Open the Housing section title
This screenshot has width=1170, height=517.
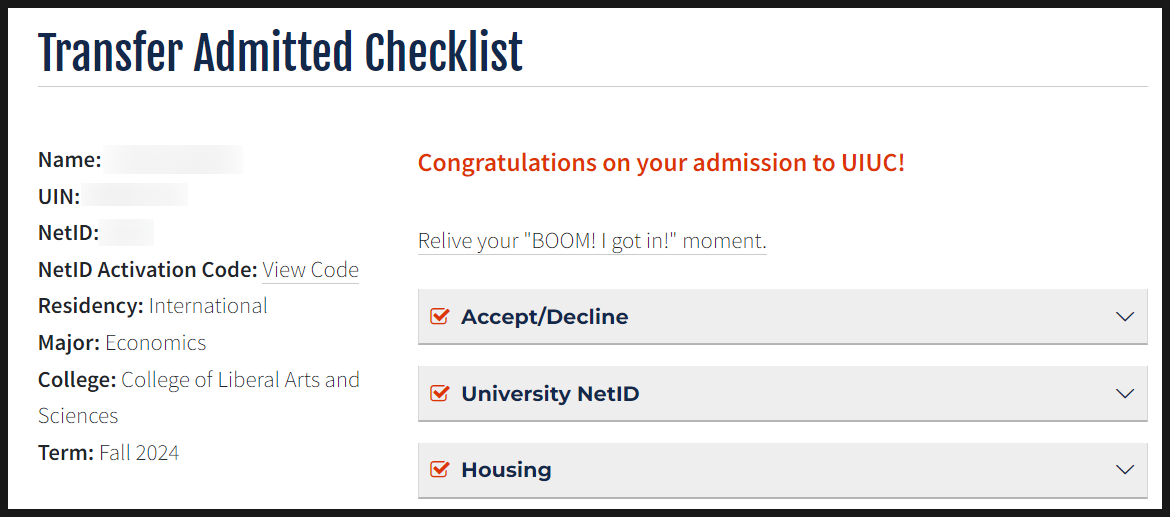pos(506,470)
